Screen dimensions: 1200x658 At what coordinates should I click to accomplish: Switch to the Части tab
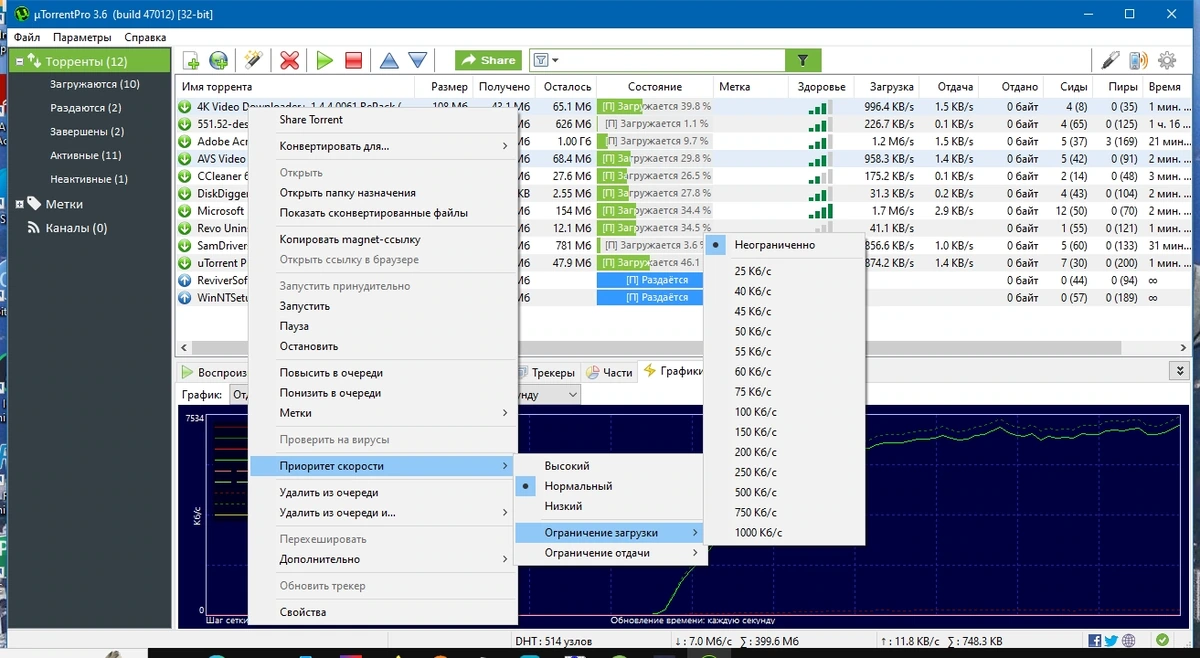609,372
